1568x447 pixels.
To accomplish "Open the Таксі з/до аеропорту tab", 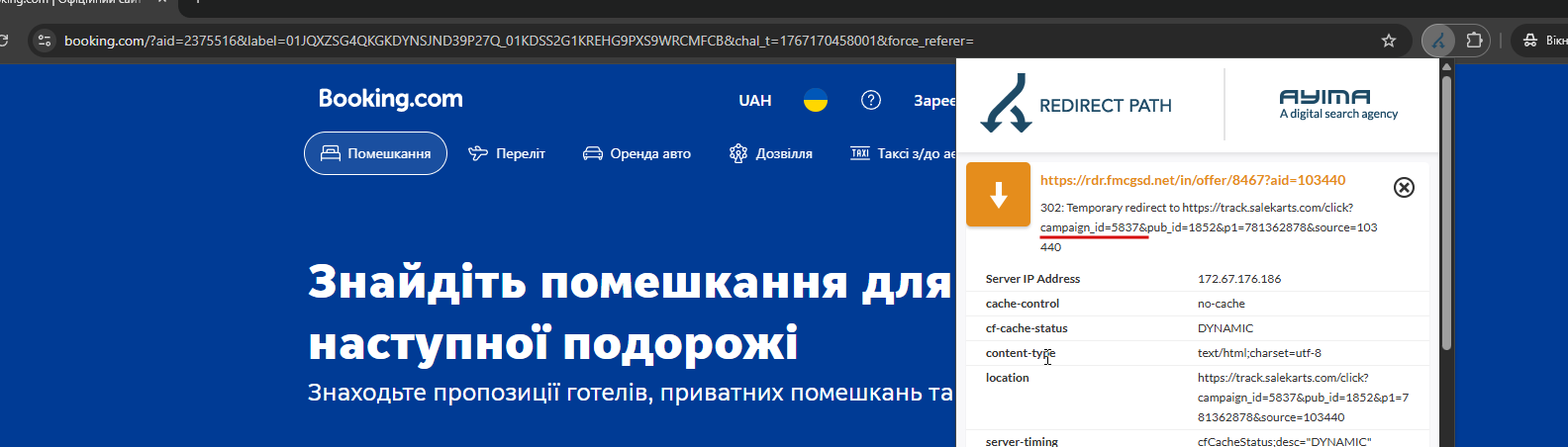I will 903,153.
